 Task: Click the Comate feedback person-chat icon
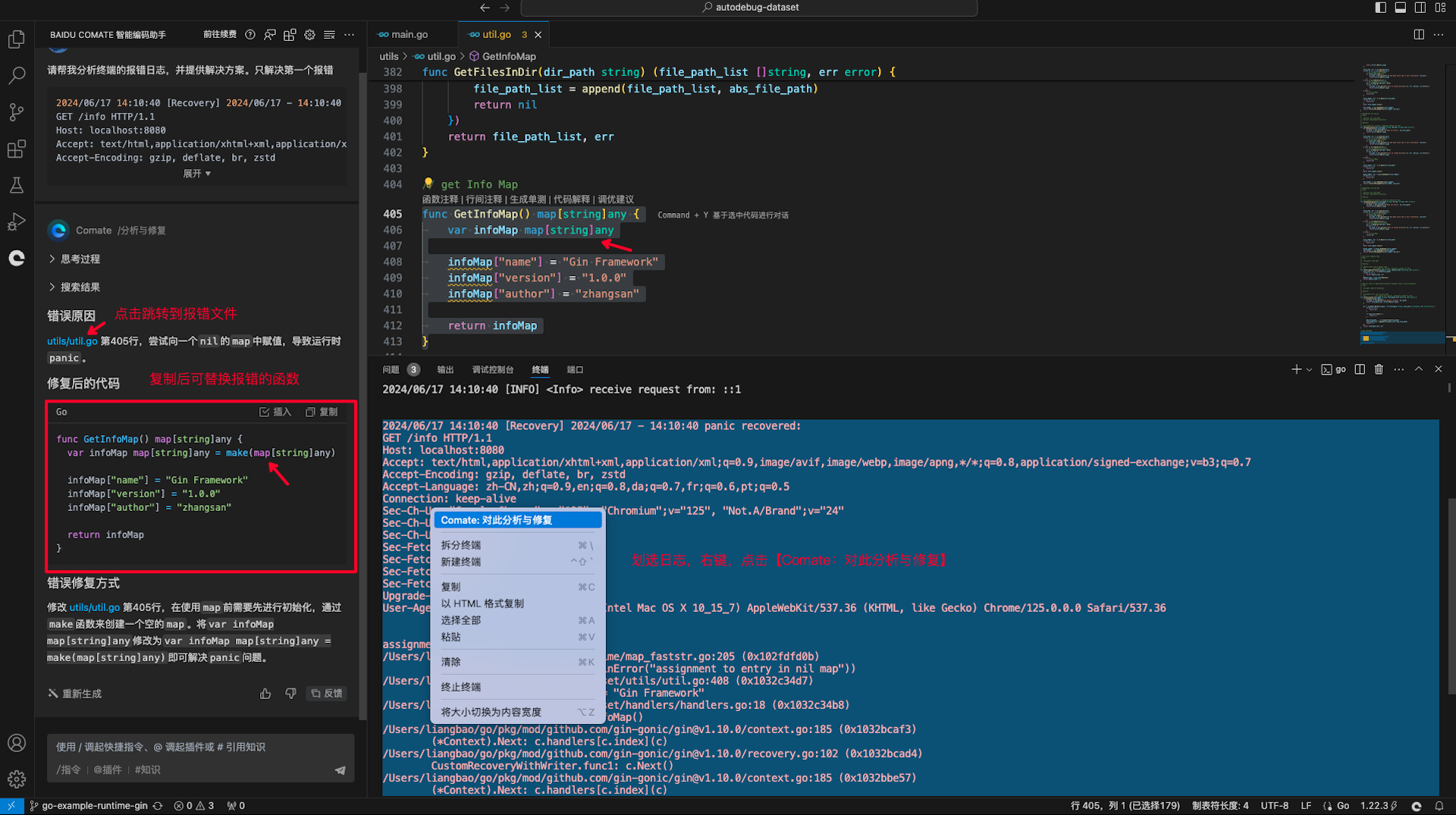(x=270, y=35)
